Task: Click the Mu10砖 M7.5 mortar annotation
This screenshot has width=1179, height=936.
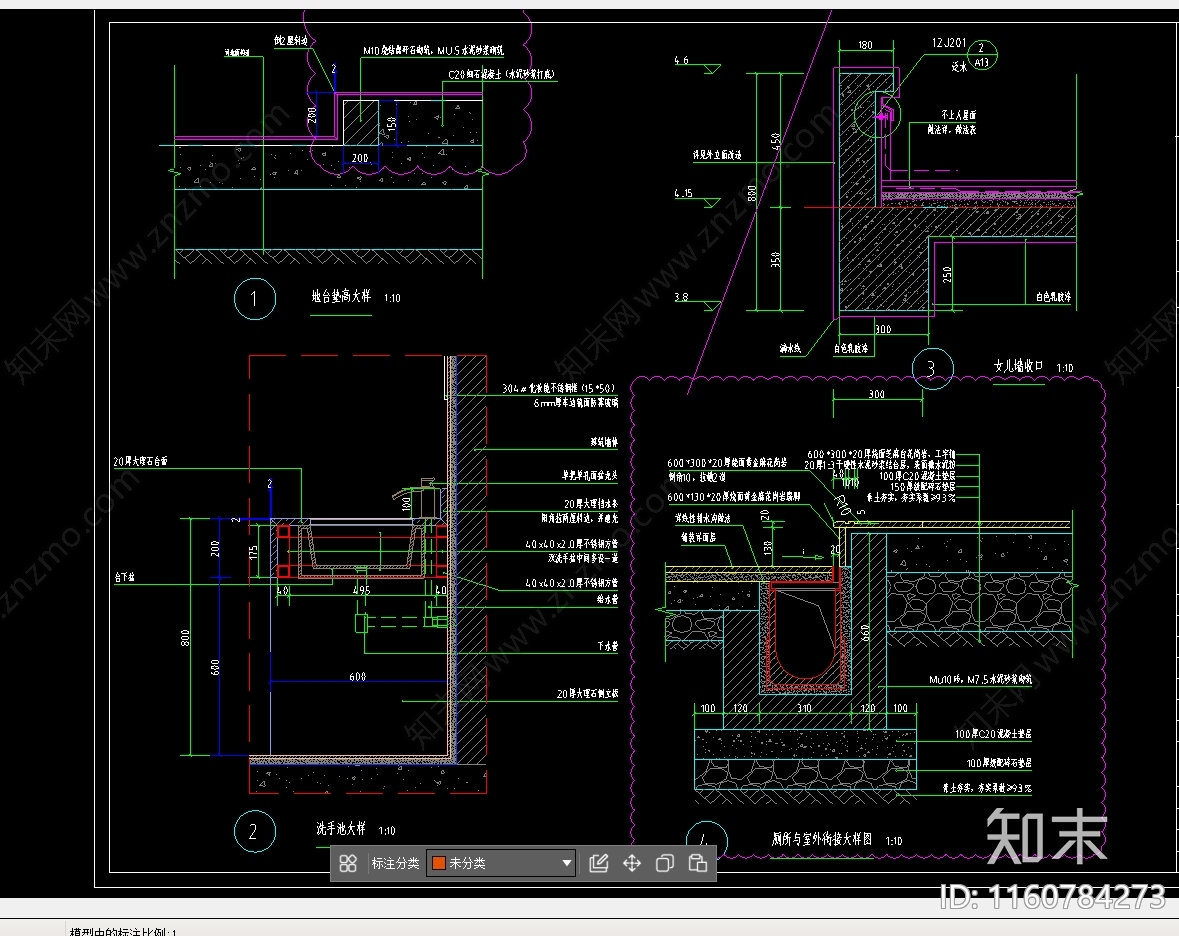Action: [980, 680]
